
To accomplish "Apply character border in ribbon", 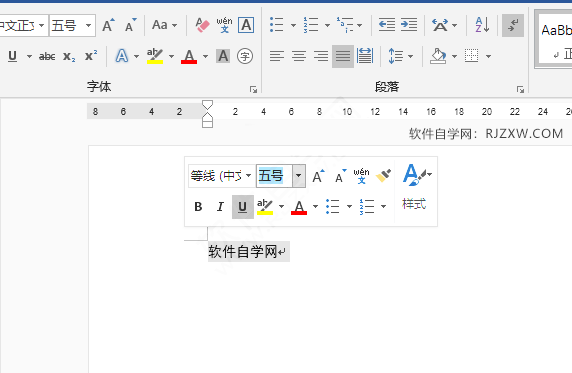I will pos(246,25).
